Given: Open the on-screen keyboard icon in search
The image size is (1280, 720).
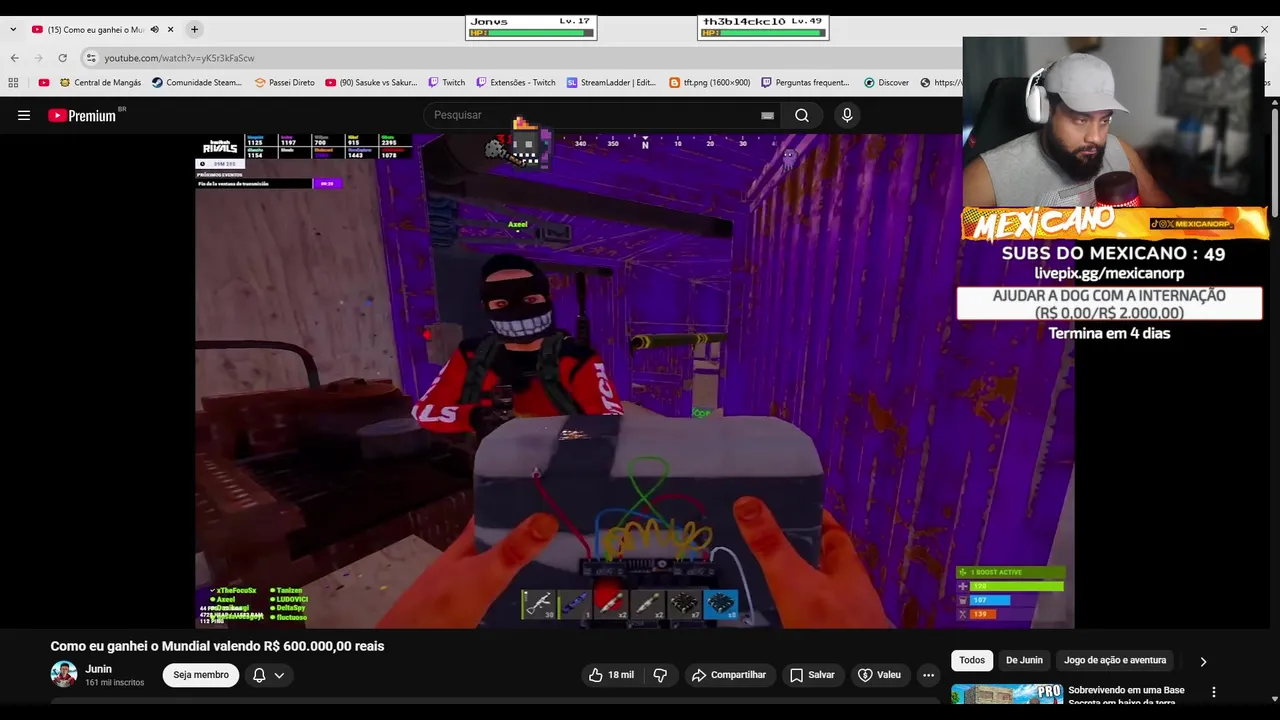Looking at the screenshot, I should [x=767, y=115].
